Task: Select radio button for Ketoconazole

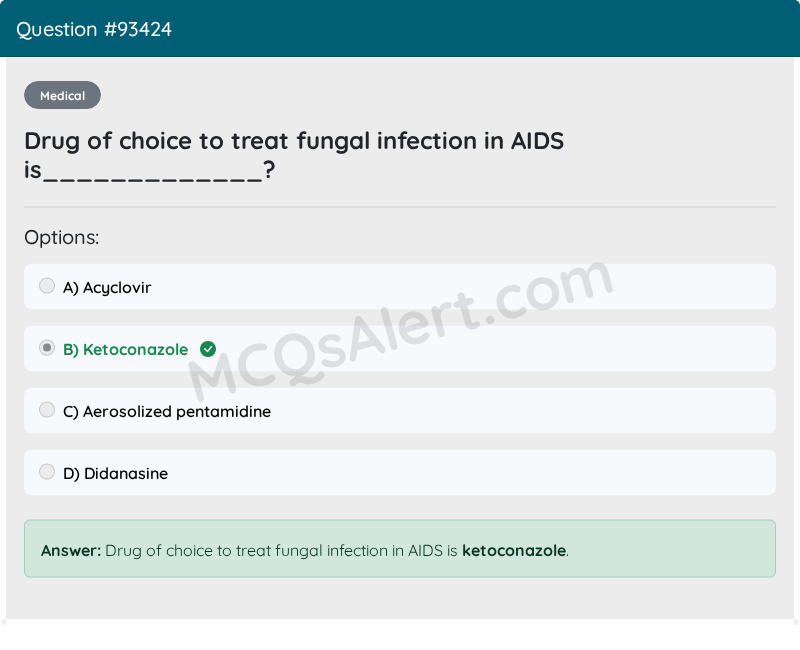Action: 47,348
